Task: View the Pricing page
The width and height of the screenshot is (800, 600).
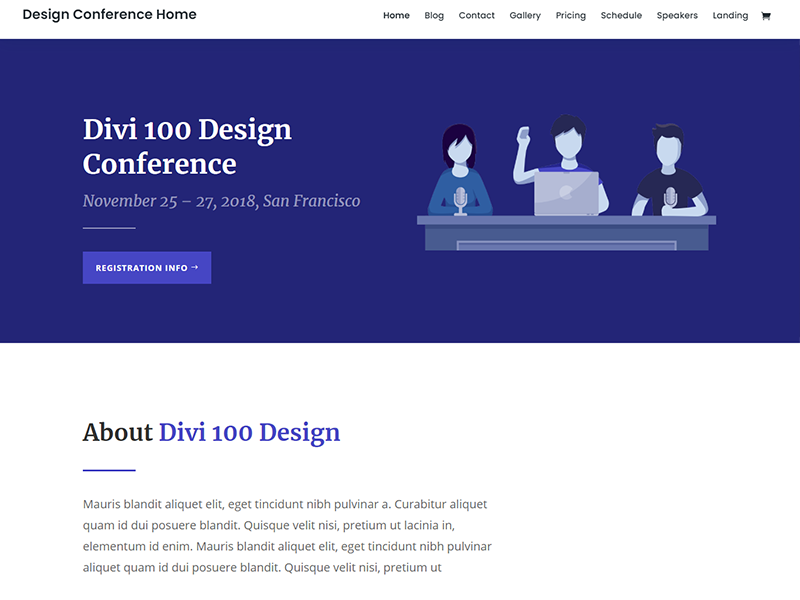Action: click(x=570, y=15)
